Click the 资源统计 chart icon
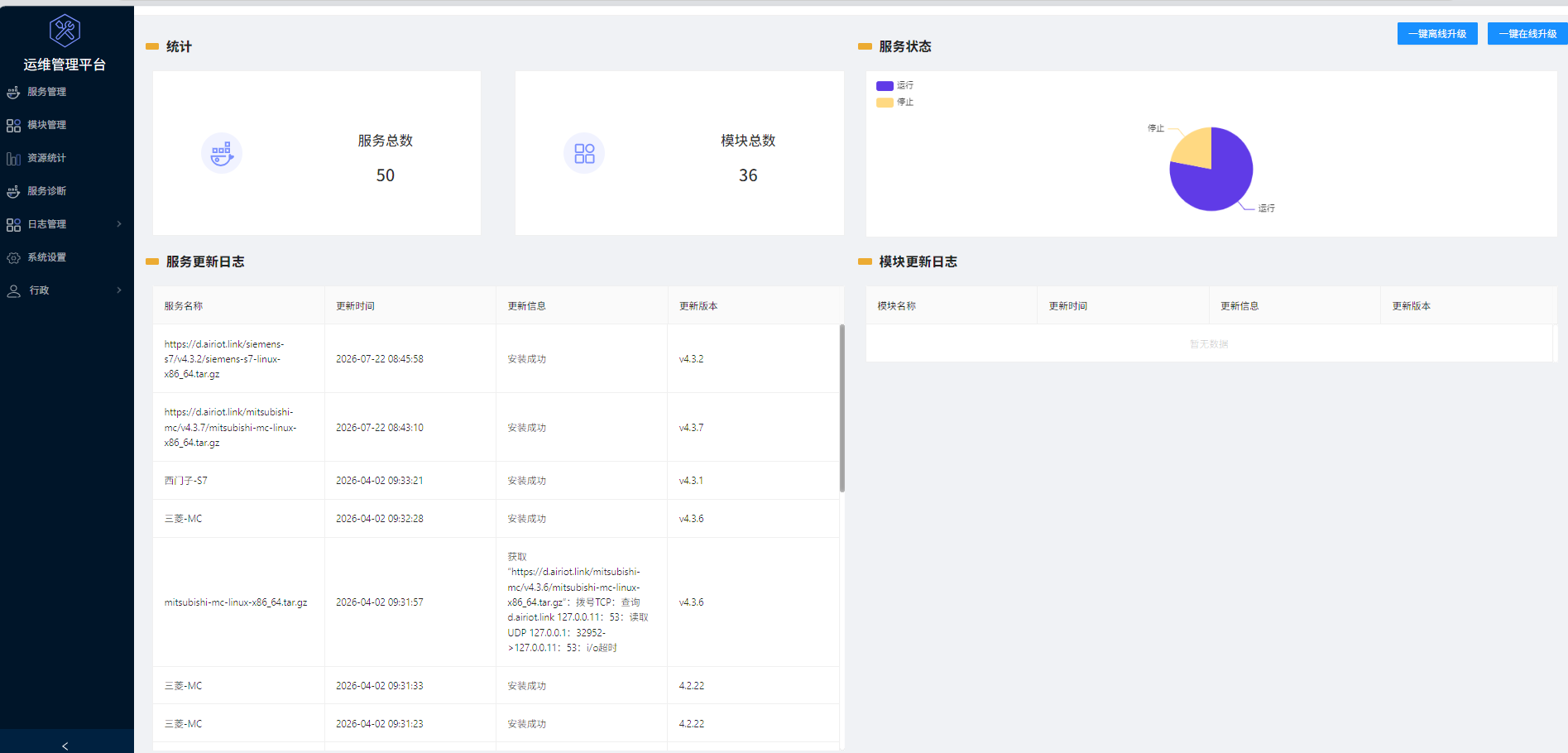Image resolution: width=1568 pixels, height=753 pixels. (13, 158)
